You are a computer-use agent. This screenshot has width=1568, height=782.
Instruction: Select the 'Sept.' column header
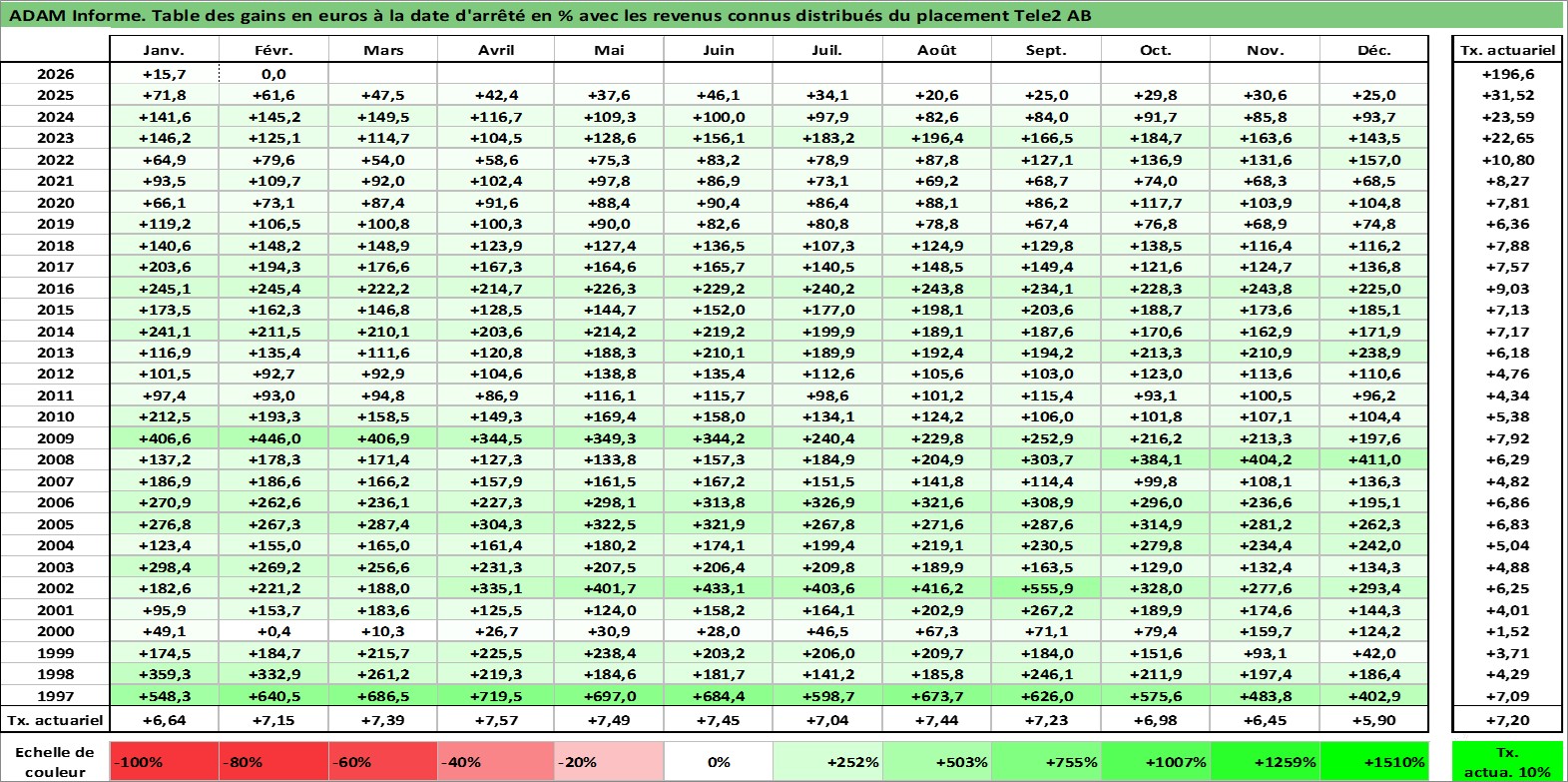tap(1046, 50)
